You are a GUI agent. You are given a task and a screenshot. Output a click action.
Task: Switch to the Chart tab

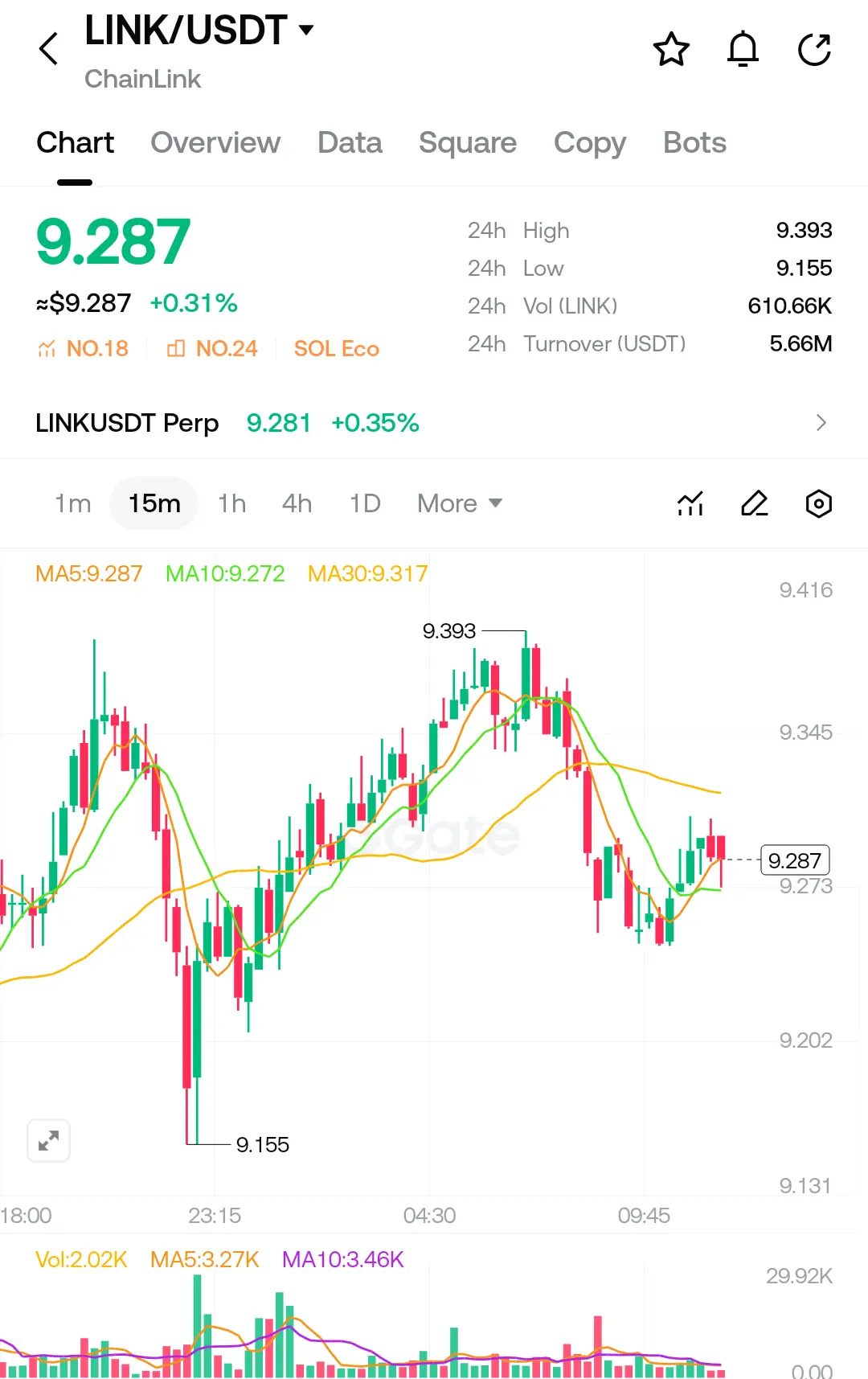pos(75,143)
